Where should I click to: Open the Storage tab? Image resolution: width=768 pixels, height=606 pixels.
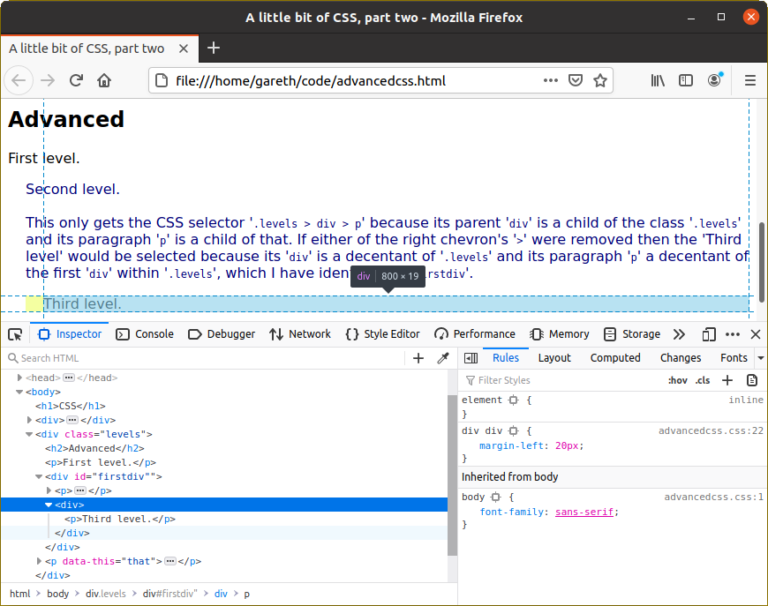coord(632,334)
